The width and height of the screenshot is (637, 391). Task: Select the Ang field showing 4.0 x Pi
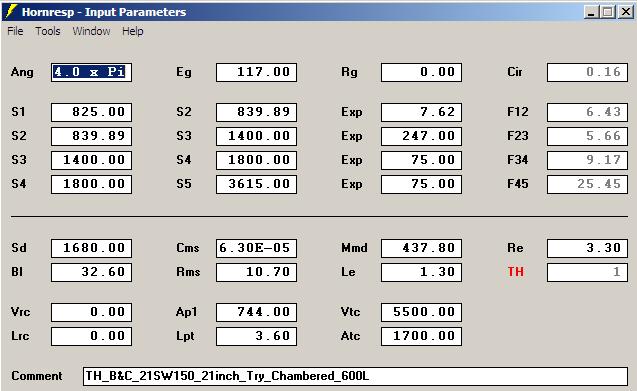tap(91, 72)
